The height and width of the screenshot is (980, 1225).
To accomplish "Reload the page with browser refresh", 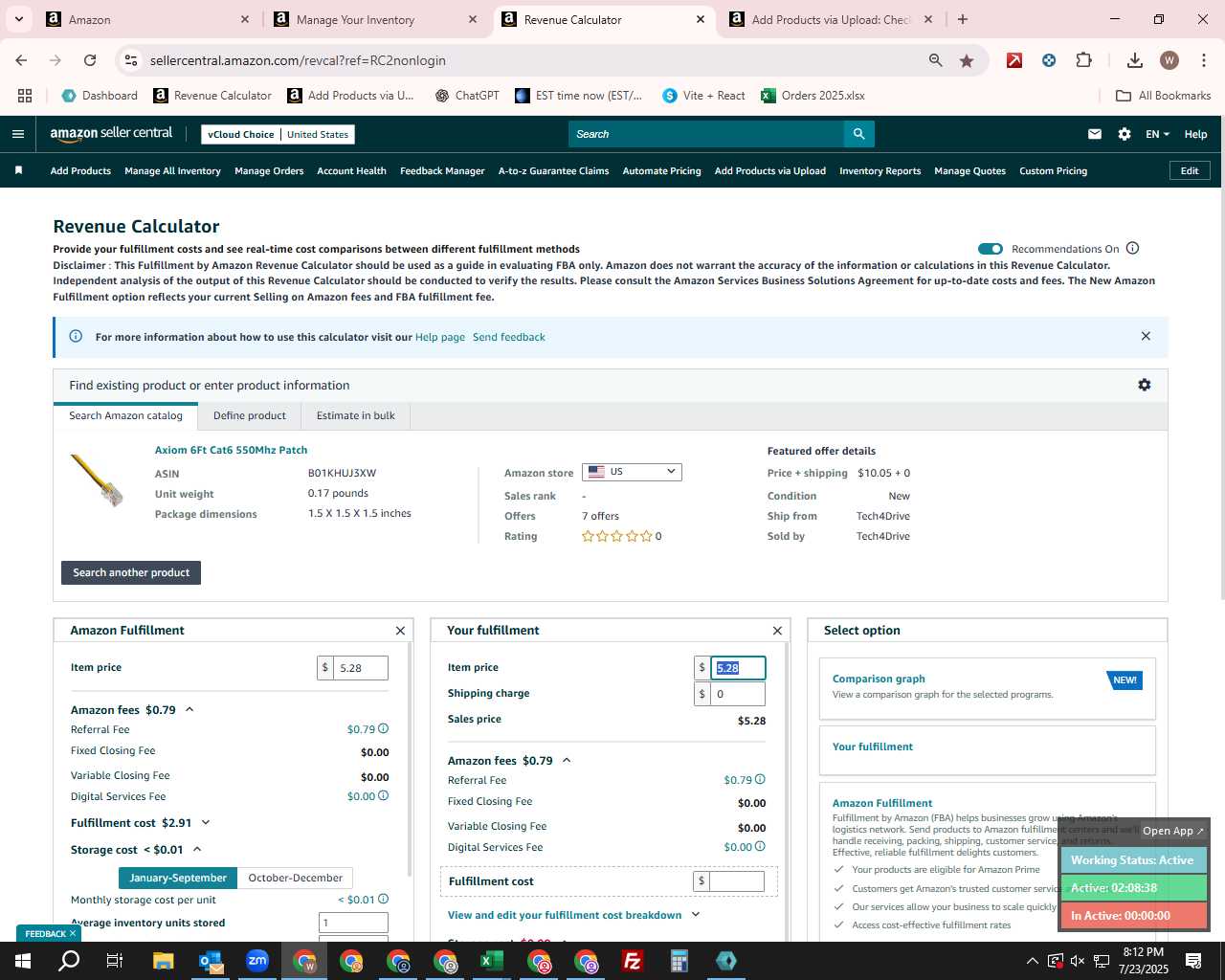I will click(x=90, y=60).
